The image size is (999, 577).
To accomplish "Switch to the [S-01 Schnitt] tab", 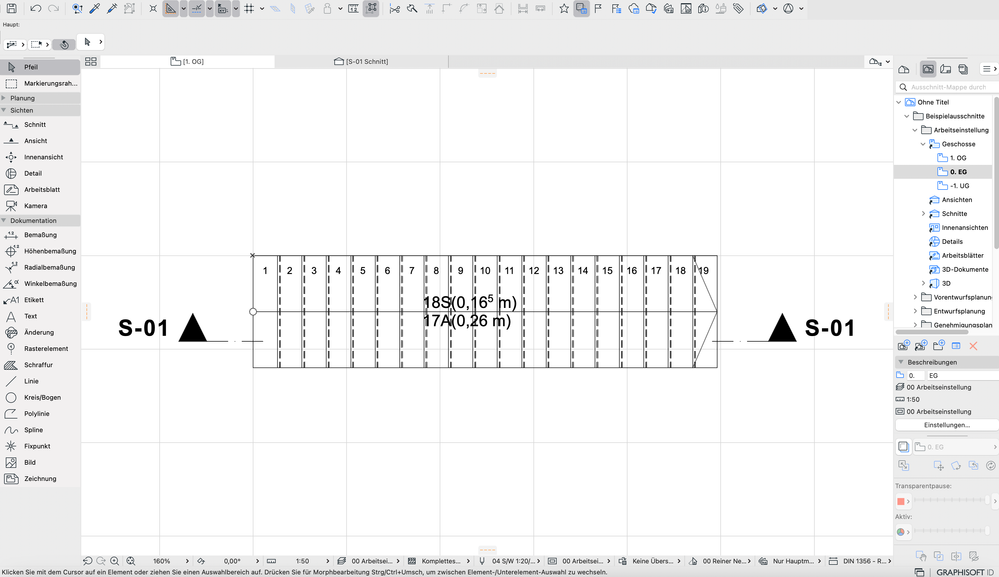I will point(361,62).
